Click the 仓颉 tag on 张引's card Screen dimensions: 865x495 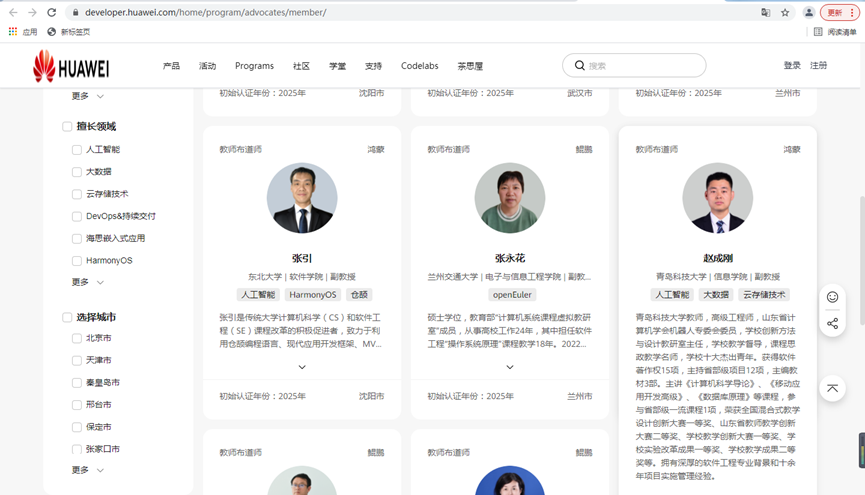pos(359,295)
